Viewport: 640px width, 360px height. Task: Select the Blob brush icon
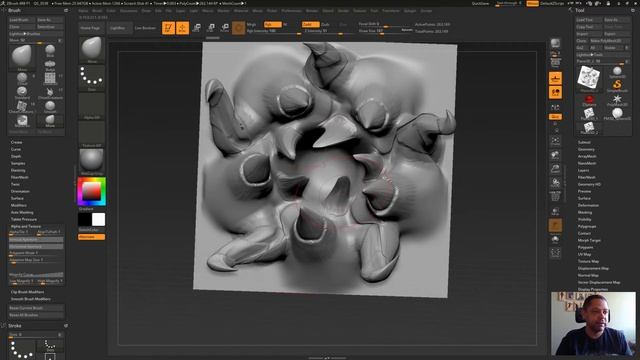50,51
